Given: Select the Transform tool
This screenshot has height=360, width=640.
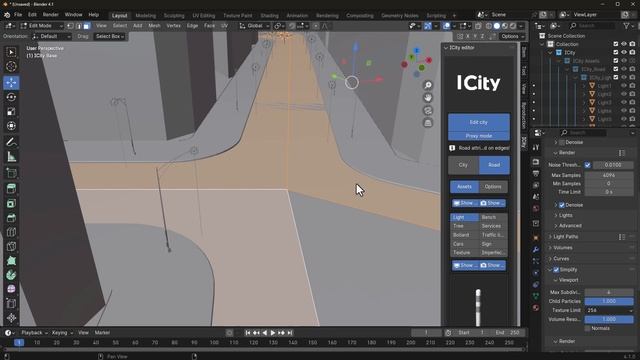Looking at the screenshot, I should (11, 126).
